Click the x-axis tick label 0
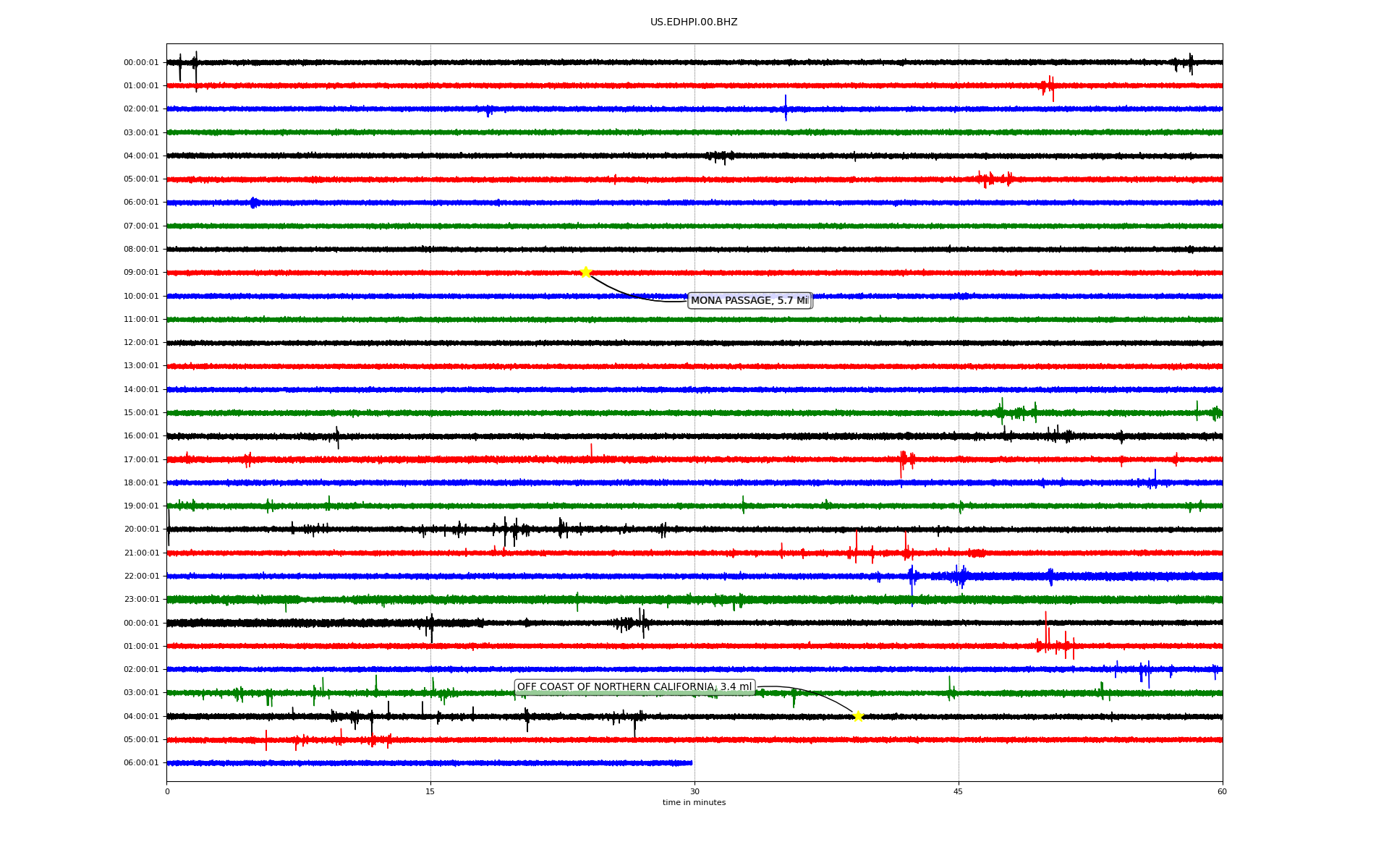The width and height of the screenshot is (1389, 868). coord(167,792)
